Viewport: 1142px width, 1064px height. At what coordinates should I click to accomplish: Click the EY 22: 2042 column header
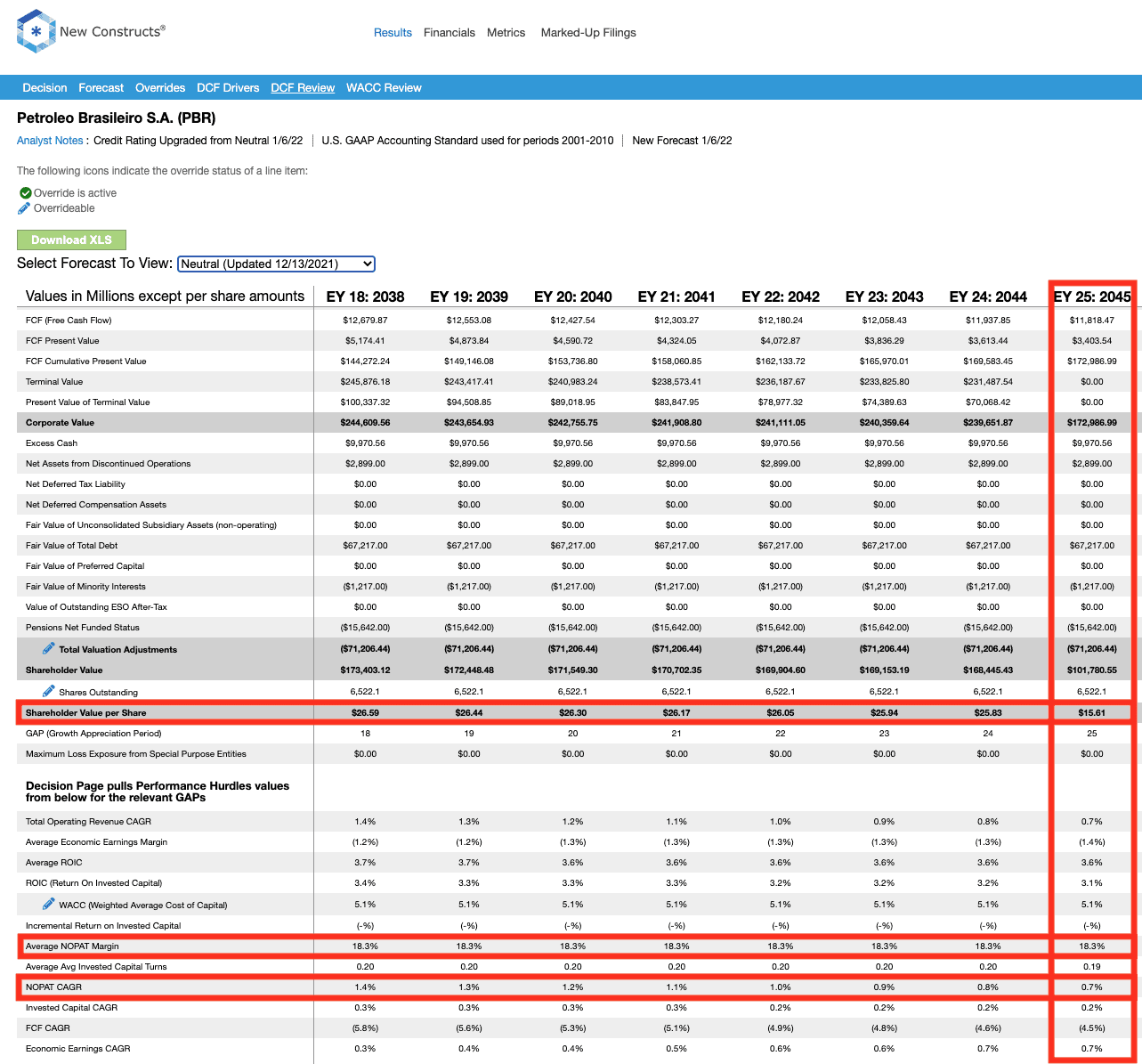781,296
